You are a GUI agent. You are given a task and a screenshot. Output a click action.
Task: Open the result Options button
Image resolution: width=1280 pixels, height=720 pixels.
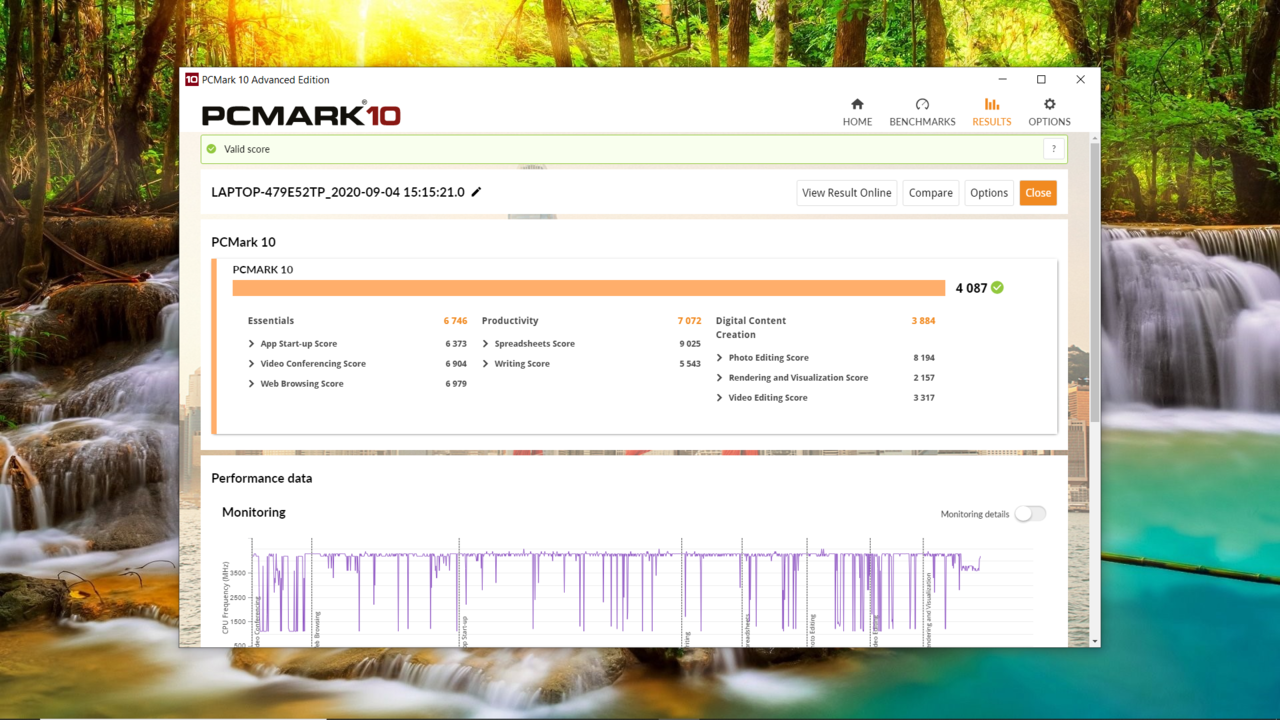988,193
